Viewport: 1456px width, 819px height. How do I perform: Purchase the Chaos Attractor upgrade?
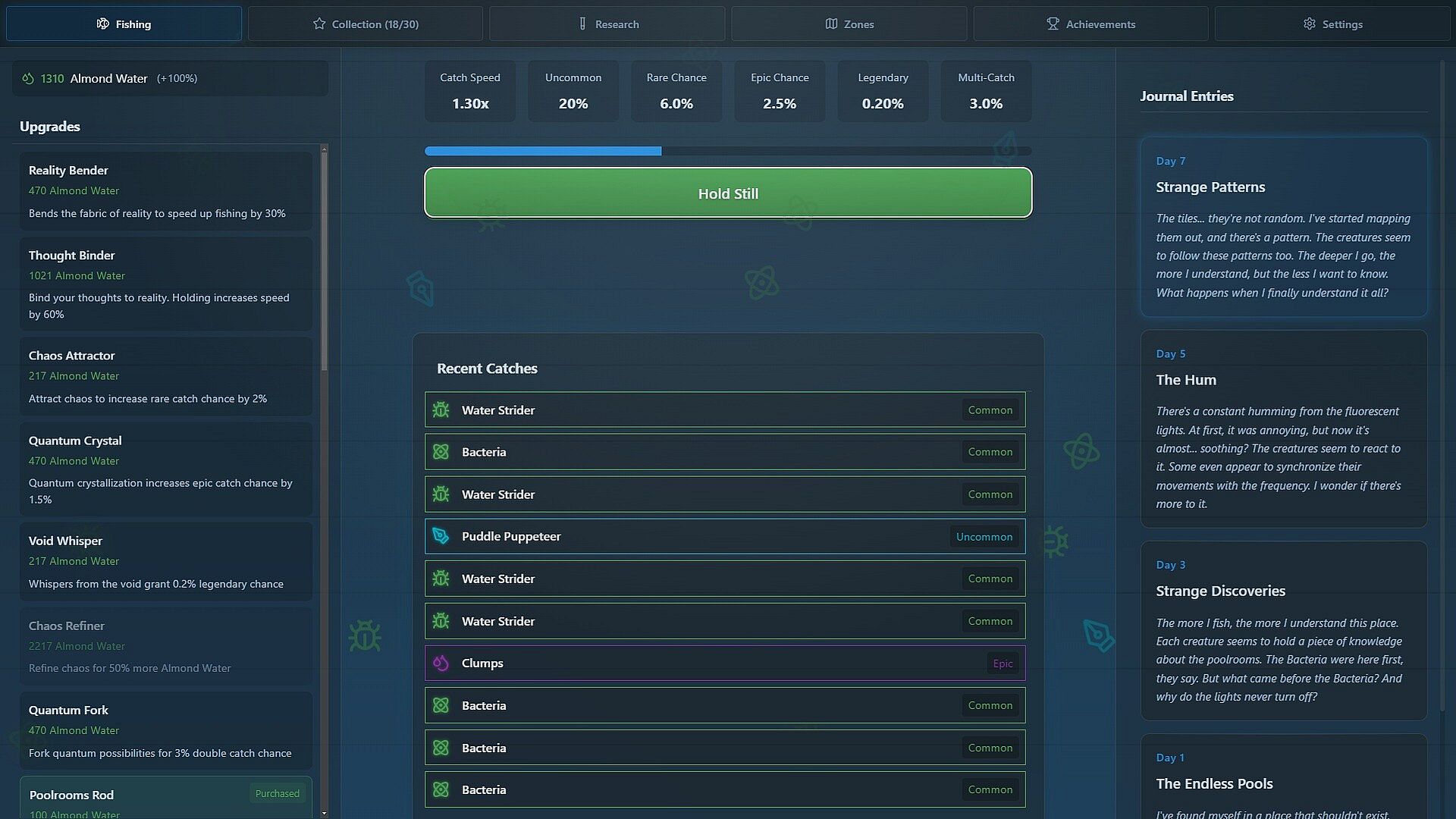point(166,376)
